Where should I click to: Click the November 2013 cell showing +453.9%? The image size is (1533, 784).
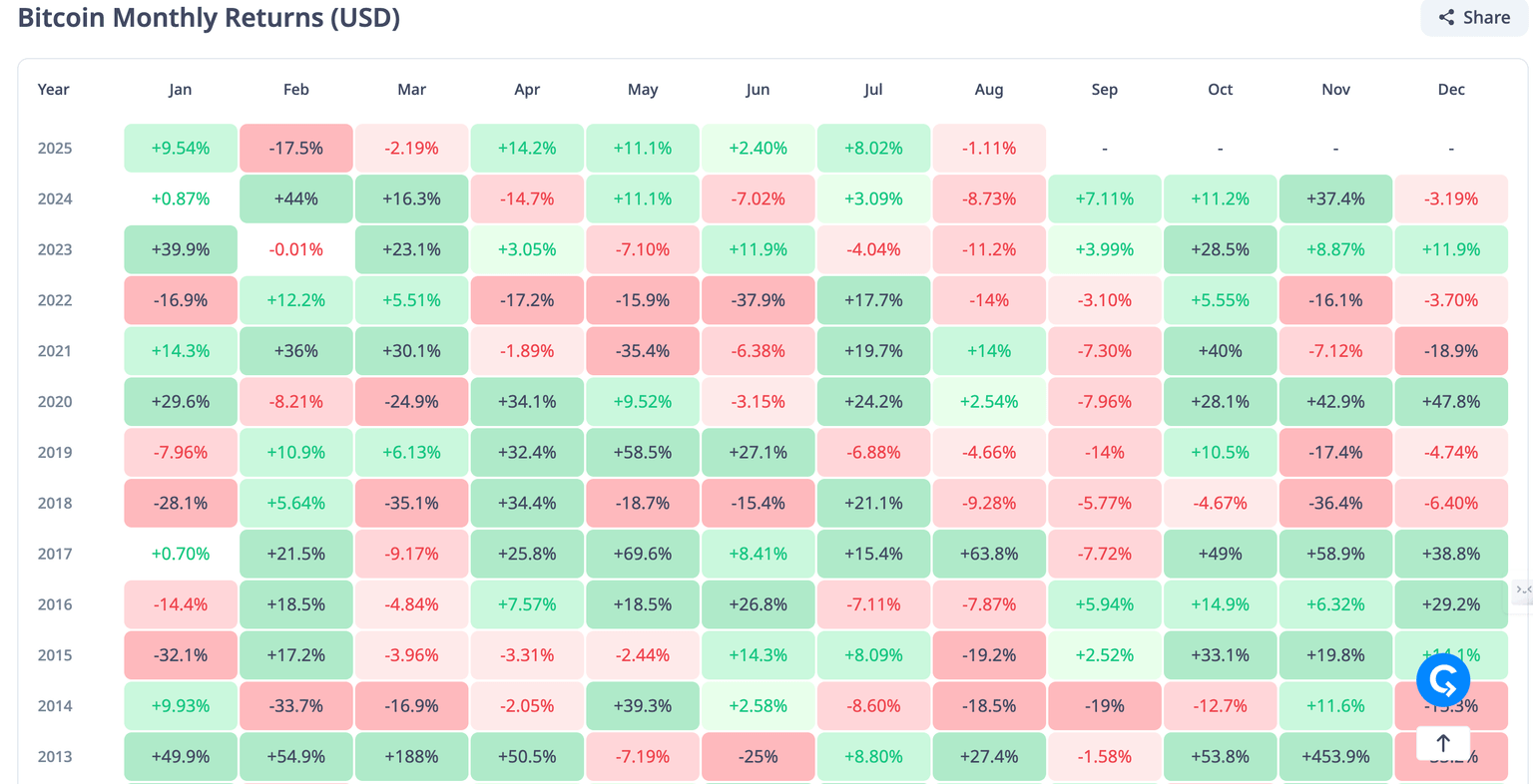[1335, 757]
